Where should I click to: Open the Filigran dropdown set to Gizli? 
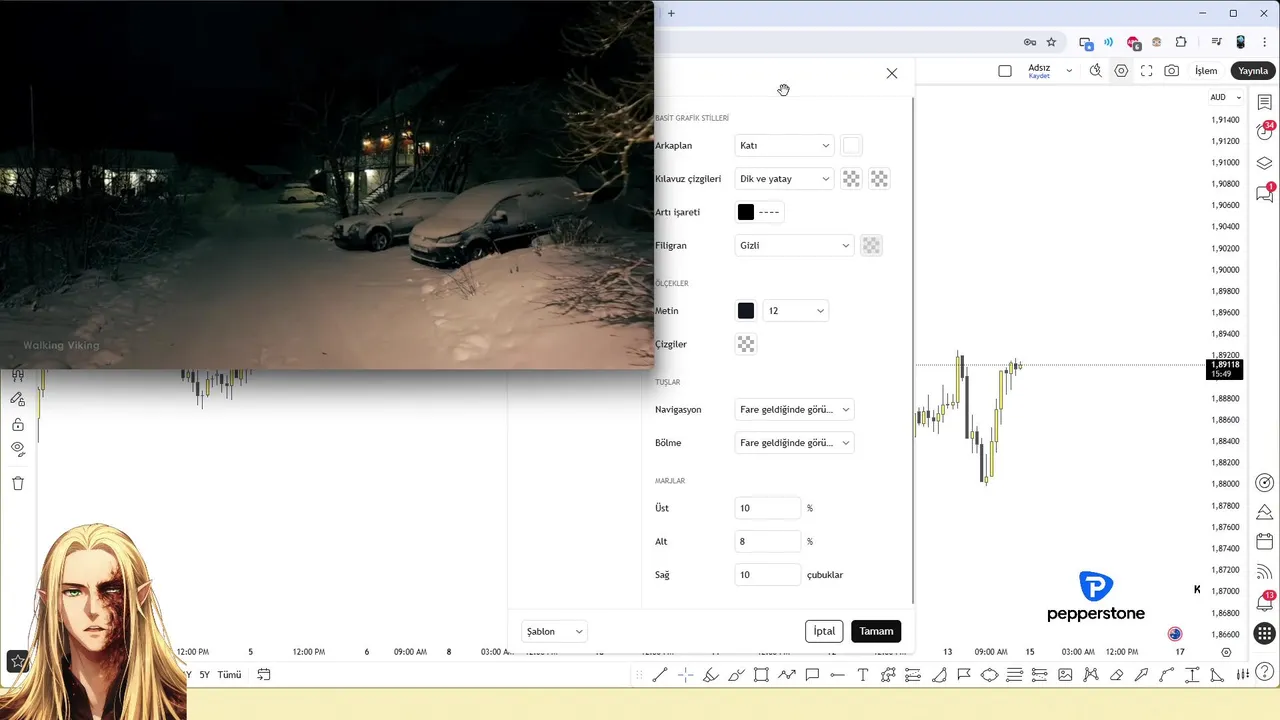[x=794, y=245]
